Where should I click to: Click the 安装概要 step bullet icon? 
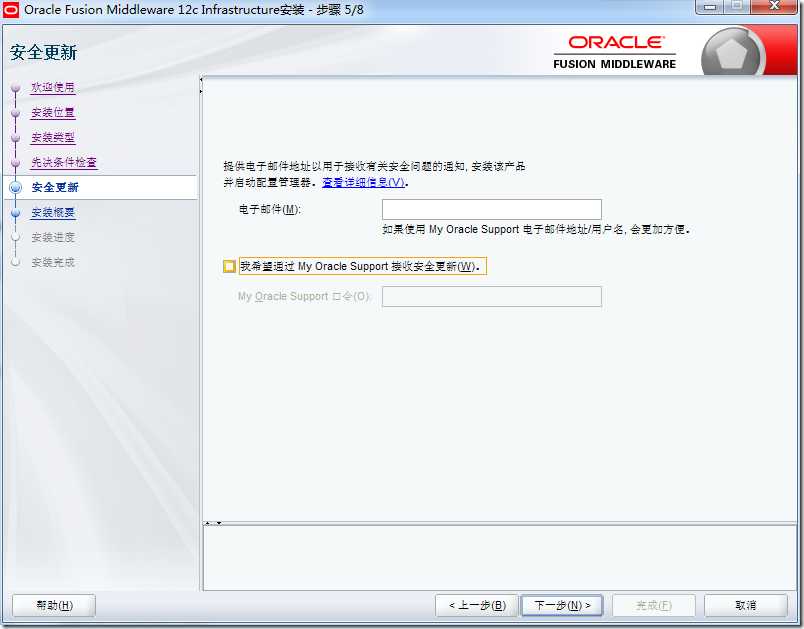tap(16, 212)
